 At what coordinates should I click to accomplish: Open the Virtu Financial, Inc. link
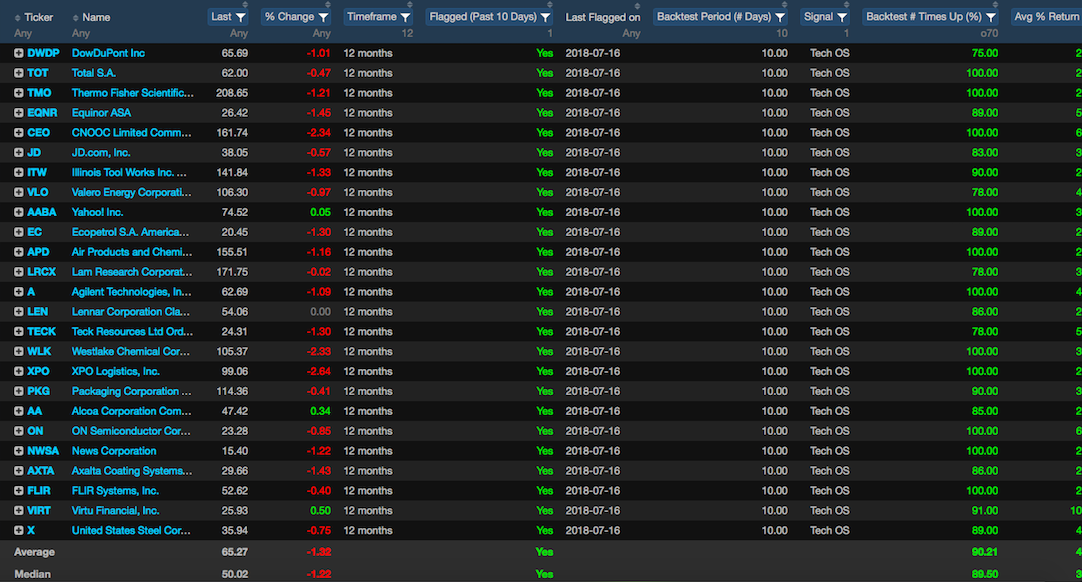click(x=116, y=511)
